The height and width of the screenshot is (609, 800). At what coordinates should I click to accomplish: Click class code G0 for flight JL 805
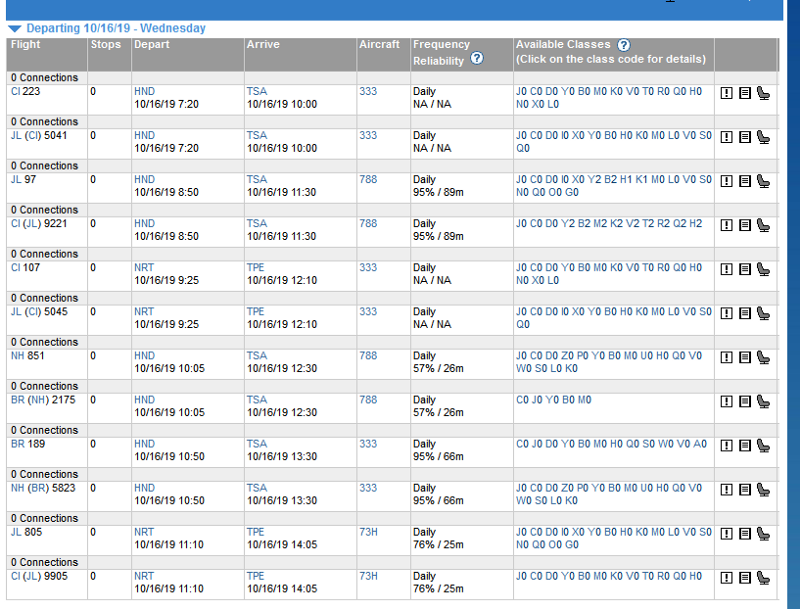click(x=572, y=545)
